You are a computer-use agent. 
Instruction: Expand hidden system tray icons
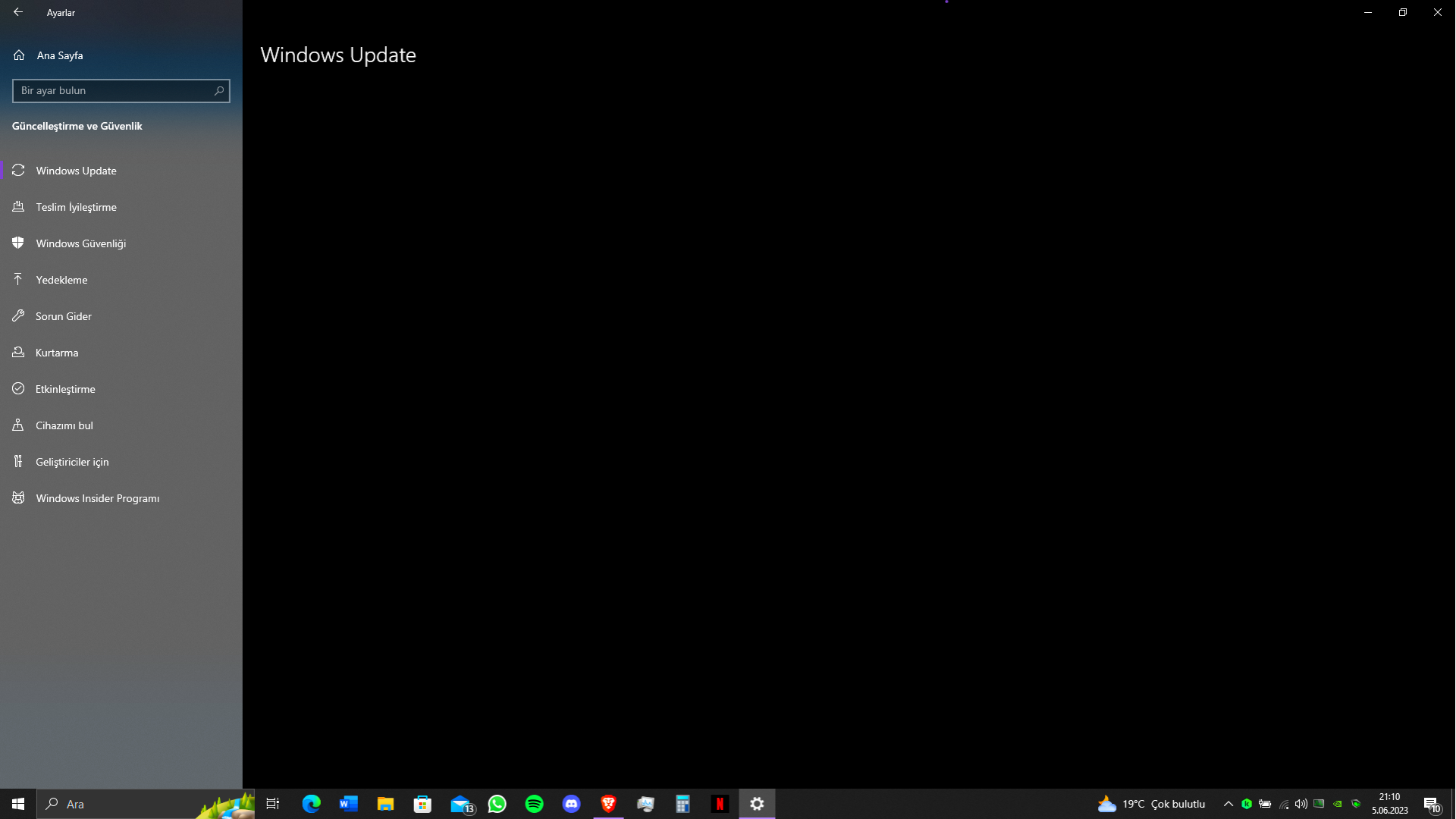tap(1228, 804)
